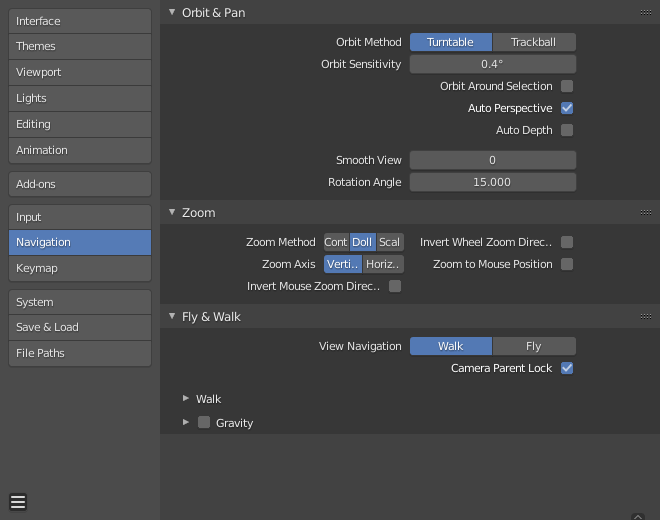
Task: Switch to the Add-ons category
Action: [x=80, y=184]
